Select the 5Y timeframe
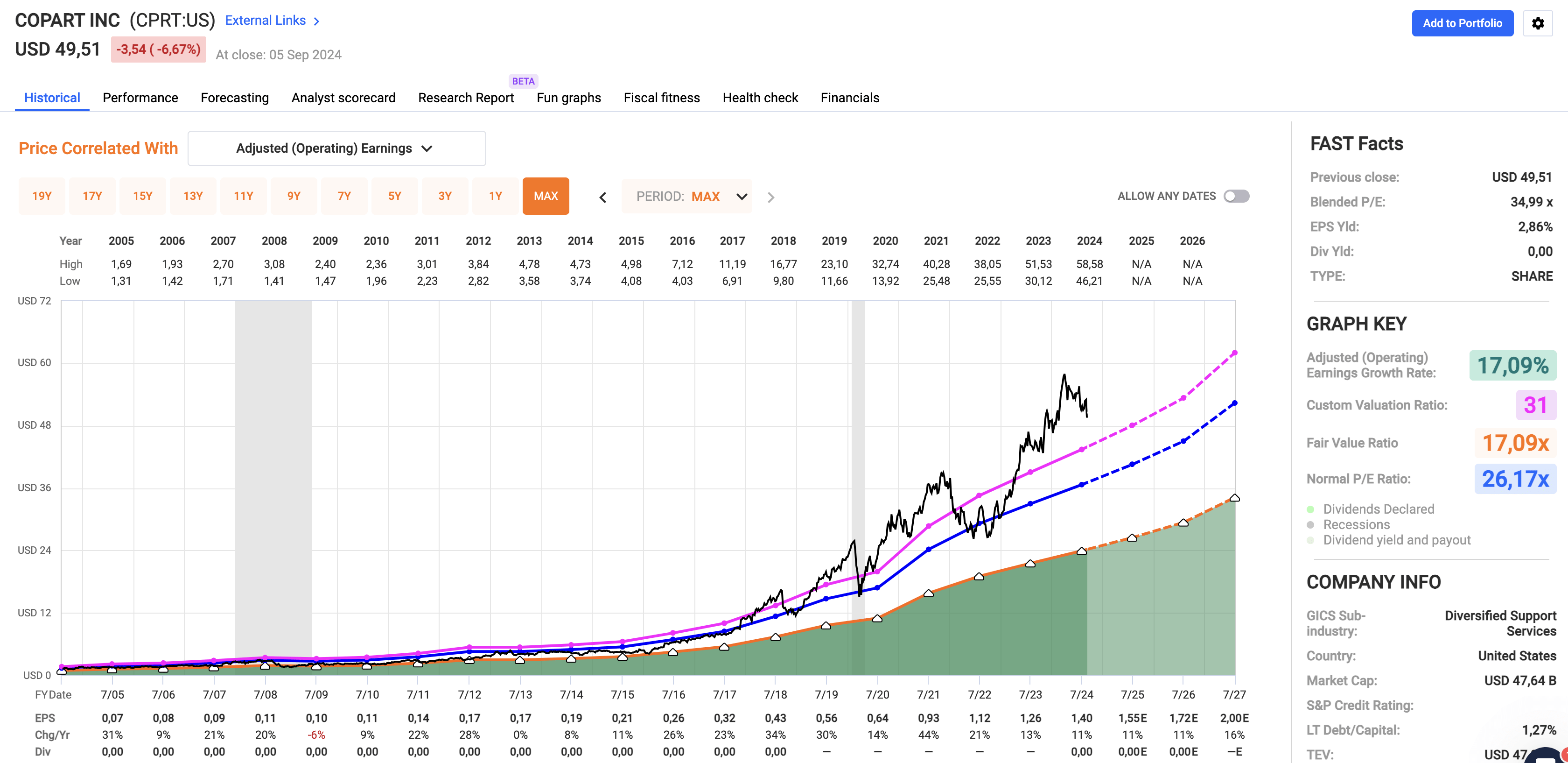1568x763 pixels. point(394,196)
